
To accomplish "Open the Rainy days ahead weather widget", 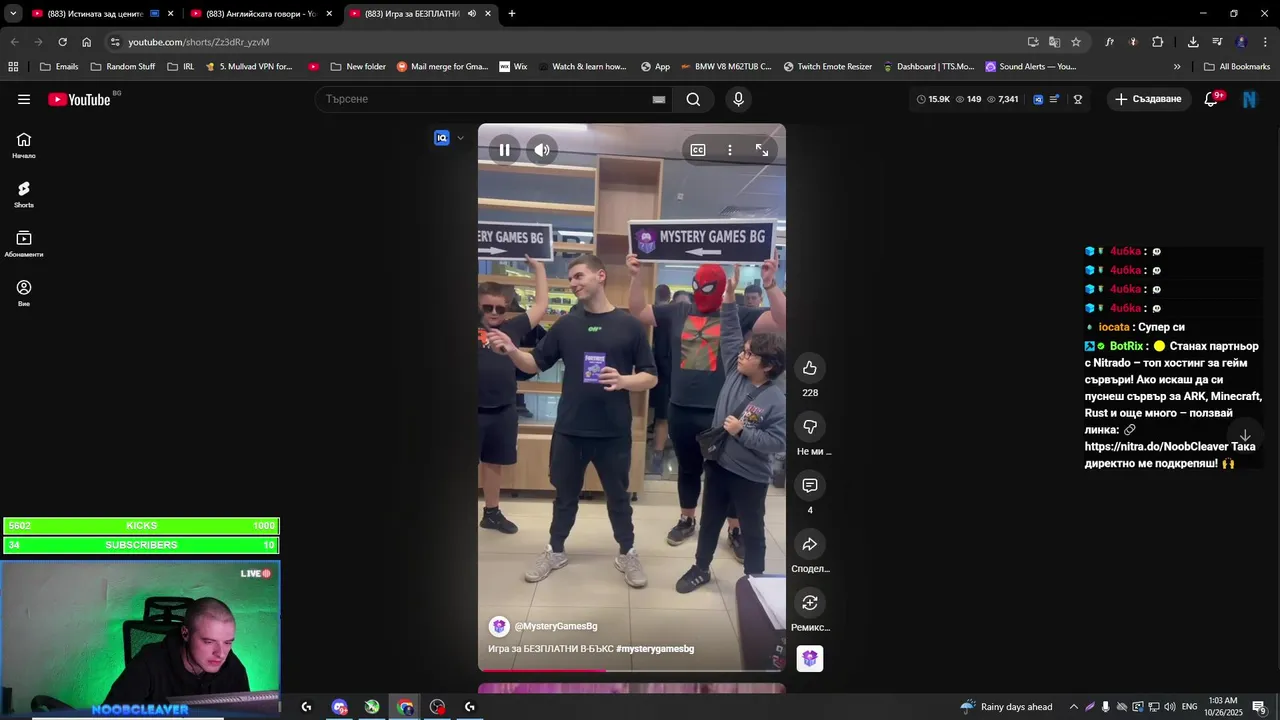I will pos(1006,707).
